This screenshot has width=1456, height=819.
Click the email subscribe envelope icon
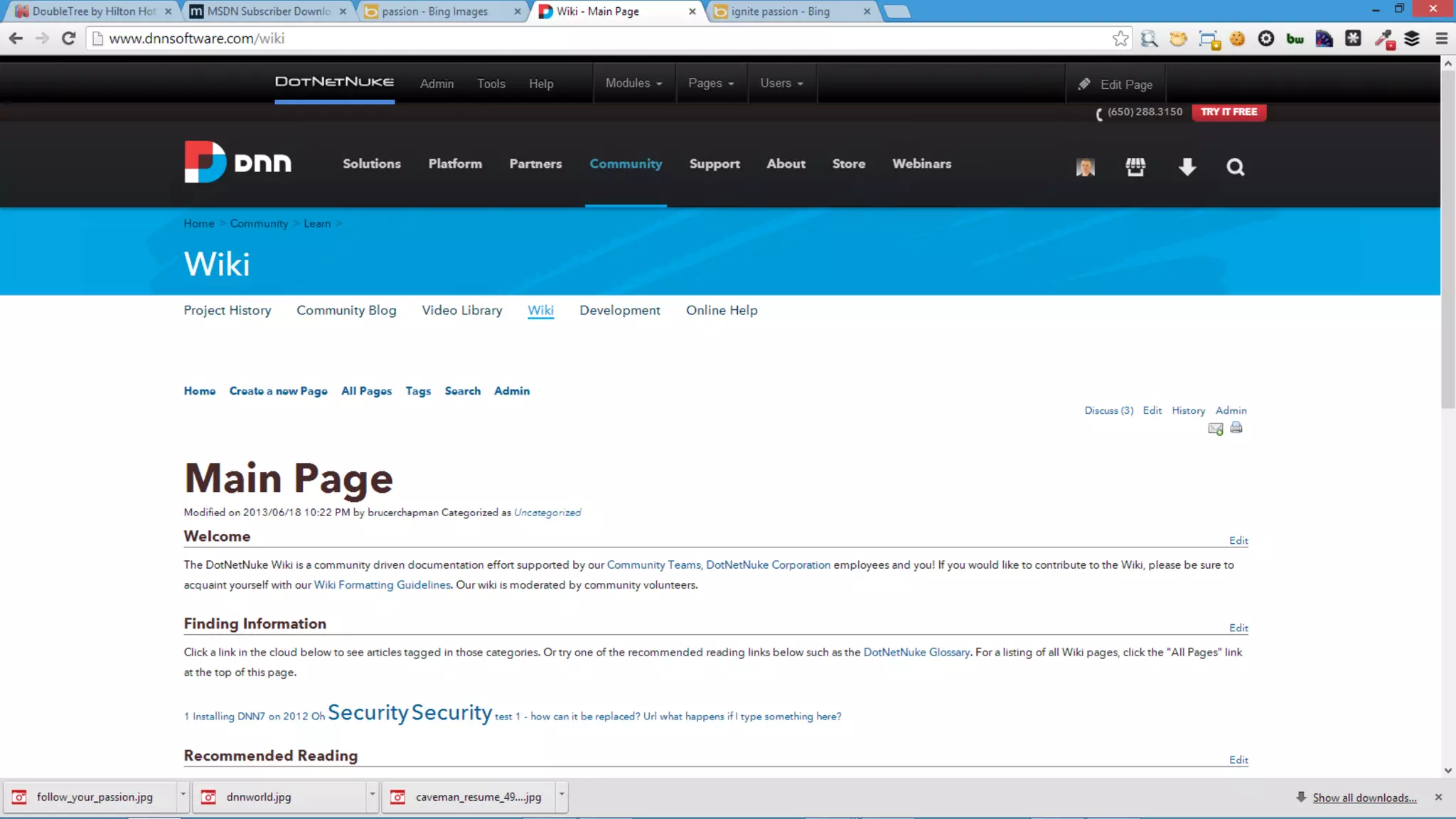pyautogui.click(x=1215, y=429)
